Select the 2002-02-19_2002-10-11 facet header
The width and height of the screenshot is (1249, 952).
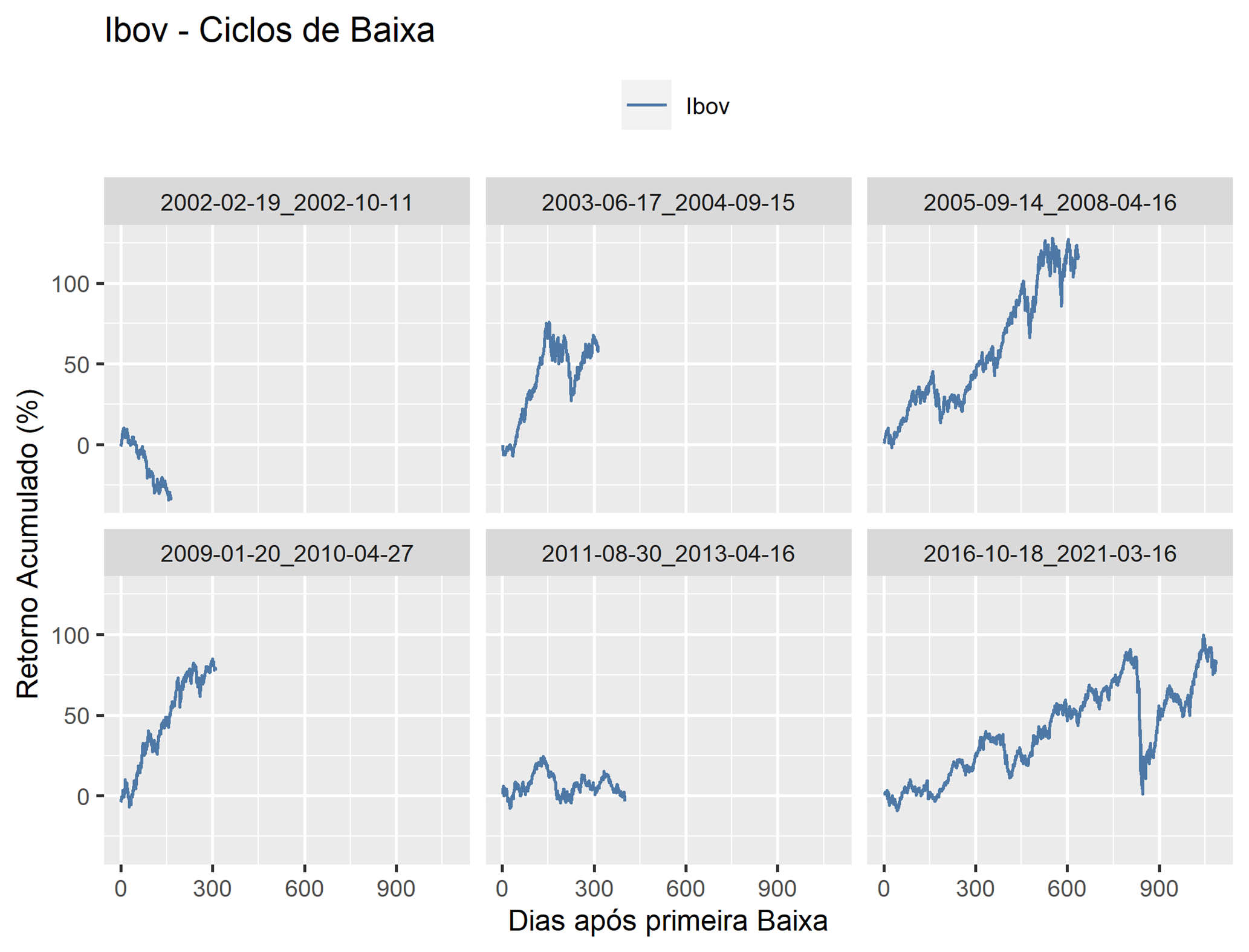pos(287,202)
